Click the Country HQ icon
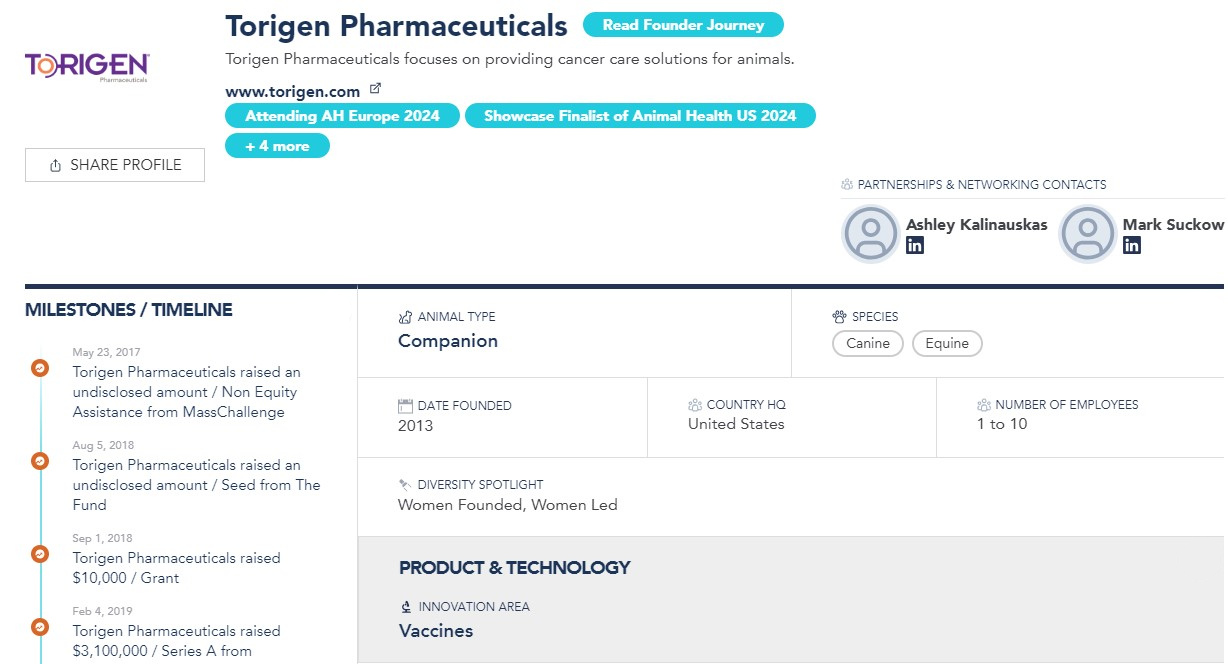This screenshot has height=664, width=1228. 695,405
